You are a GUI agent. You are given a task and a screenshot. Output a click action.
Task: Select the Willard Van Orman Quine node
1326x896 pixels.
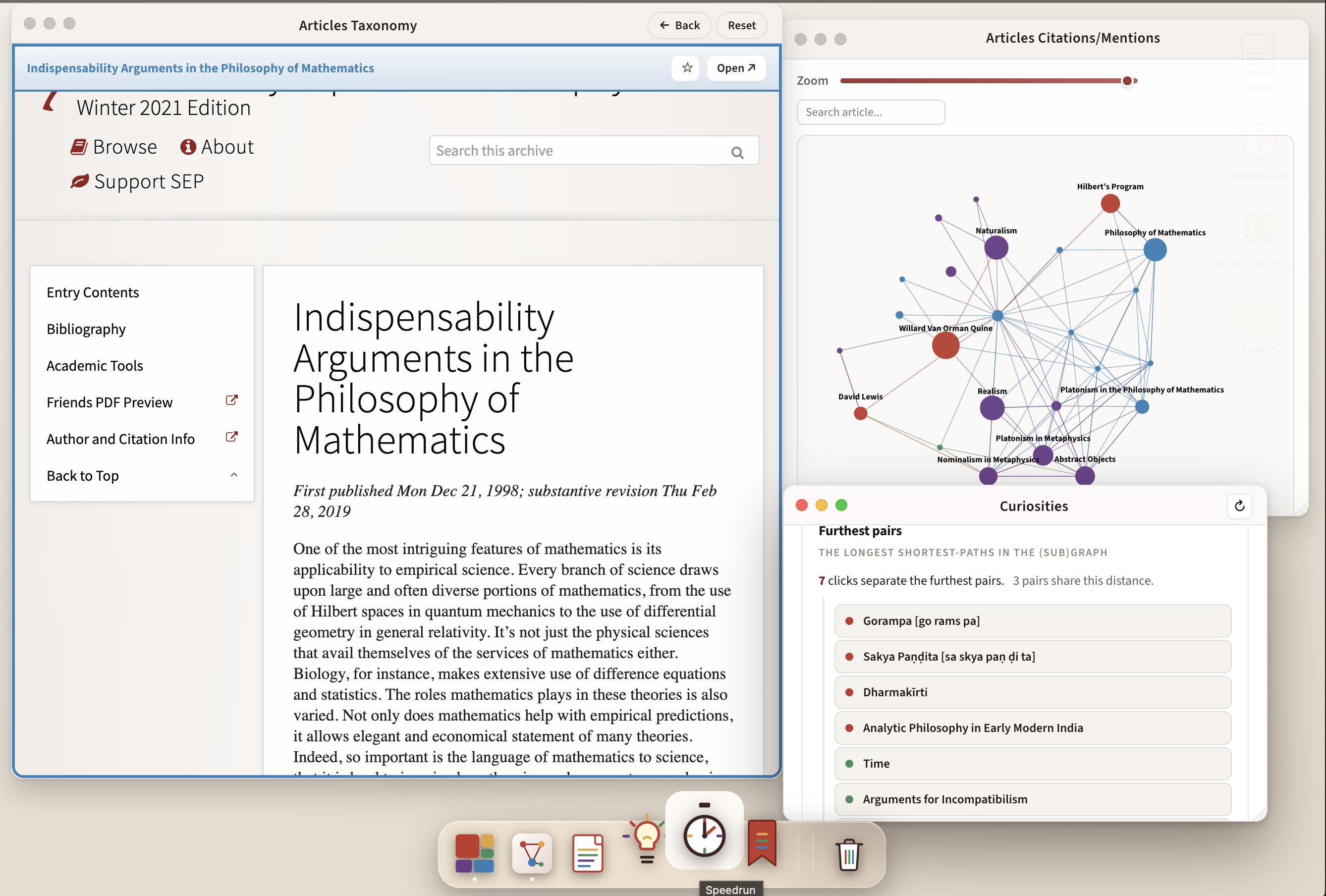[945, 346]
